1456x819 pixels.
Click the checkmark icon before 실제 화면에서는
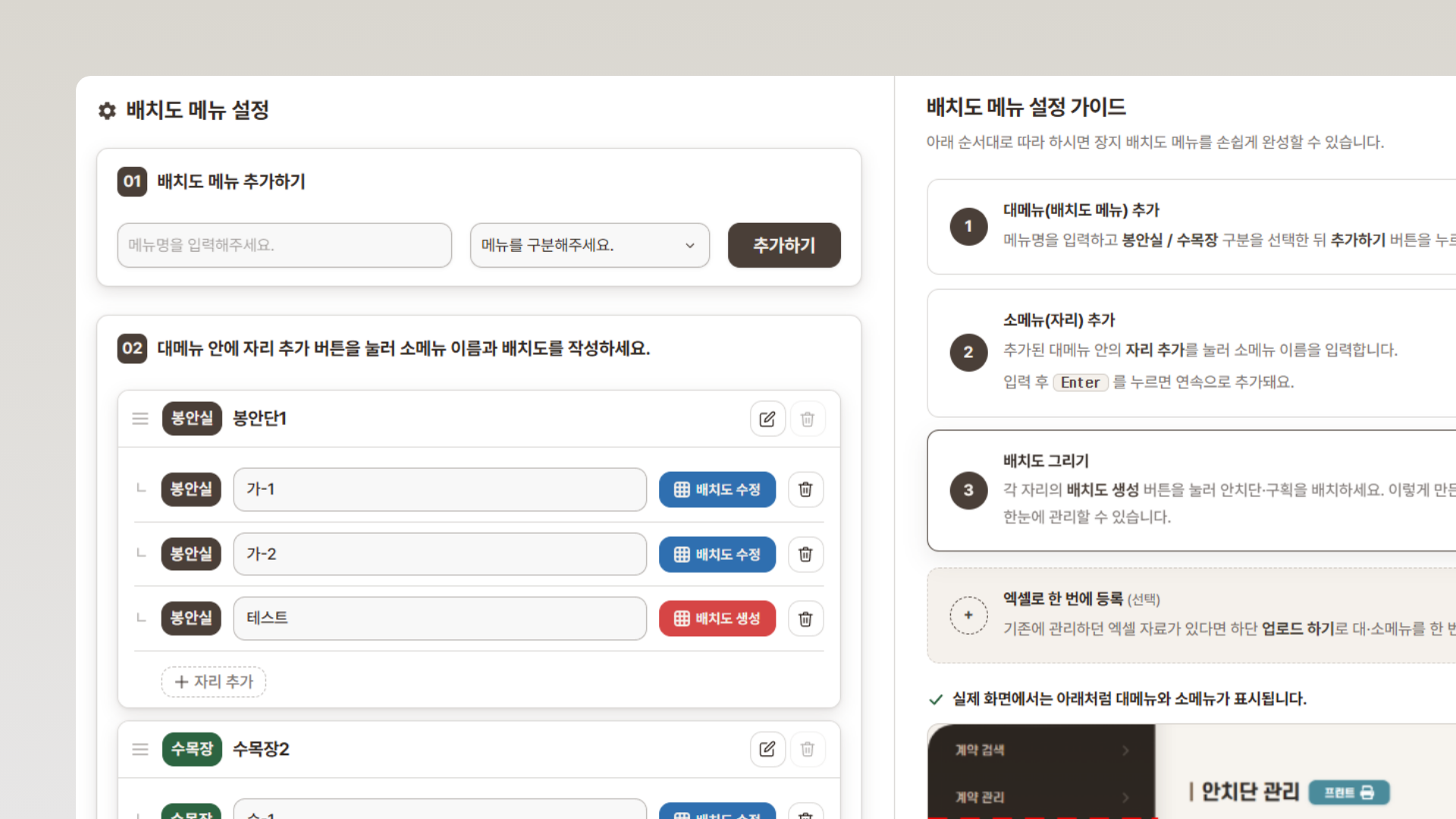click(x=936, y=699)
